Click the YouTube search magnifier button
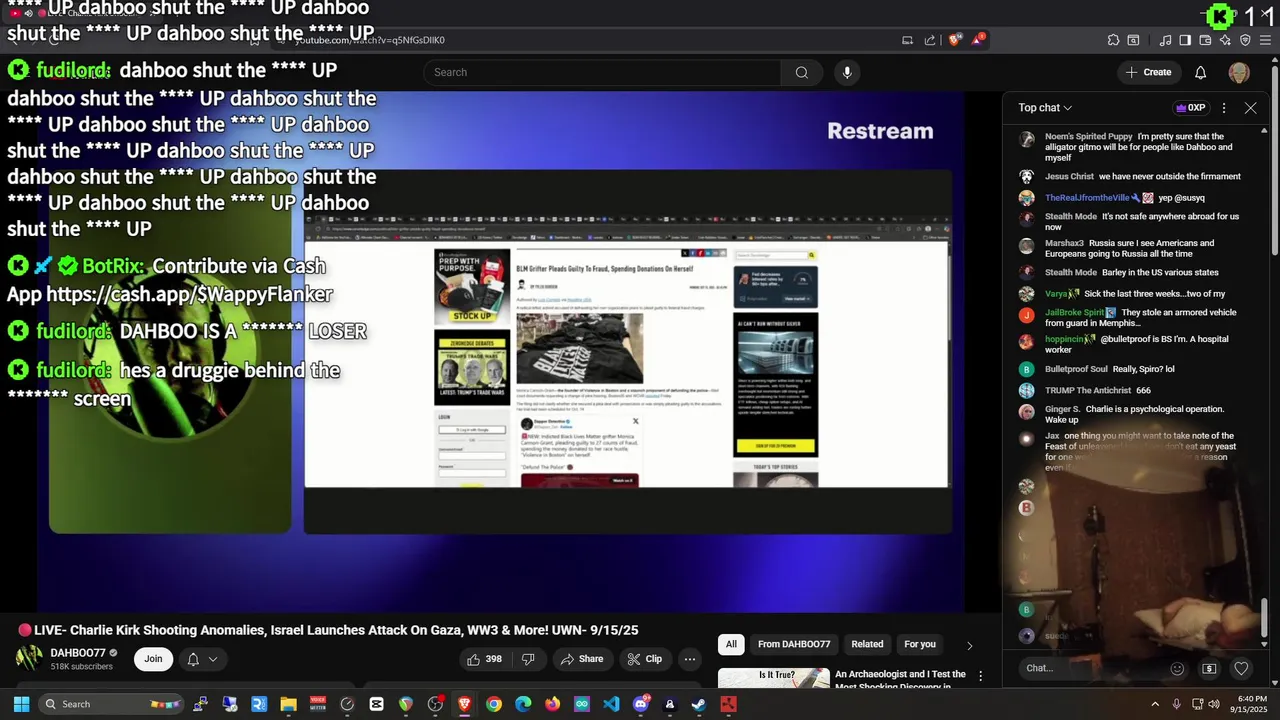 801,72
